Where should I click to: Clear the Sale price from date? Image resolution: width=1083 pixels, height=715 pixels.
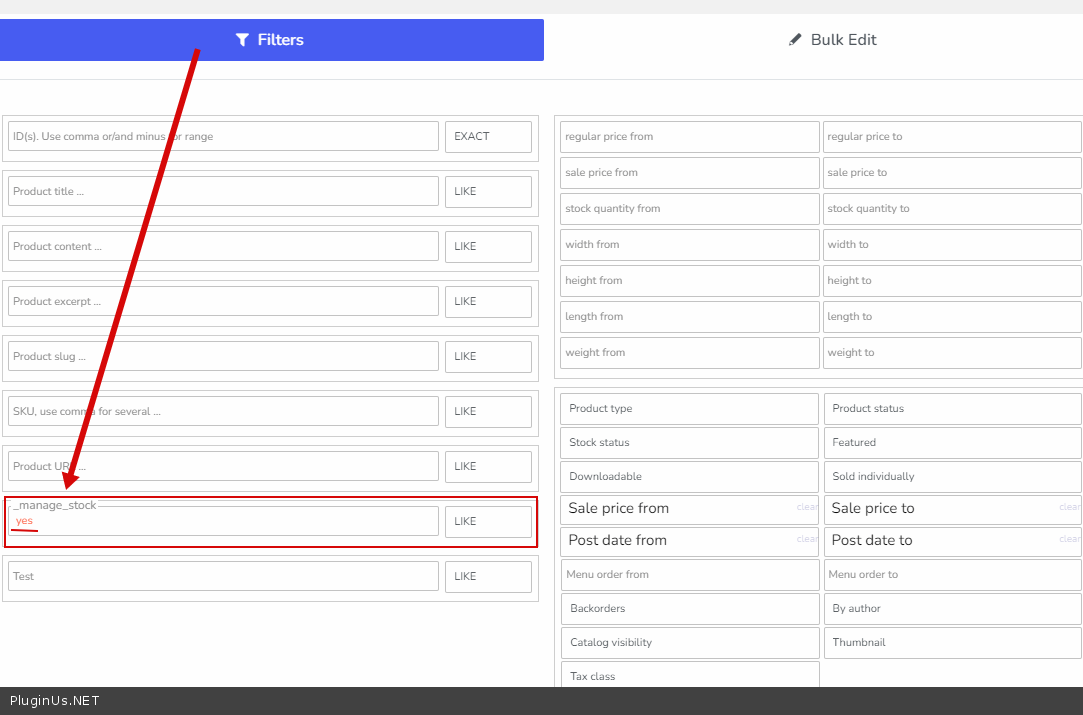[x=807, y=508]
